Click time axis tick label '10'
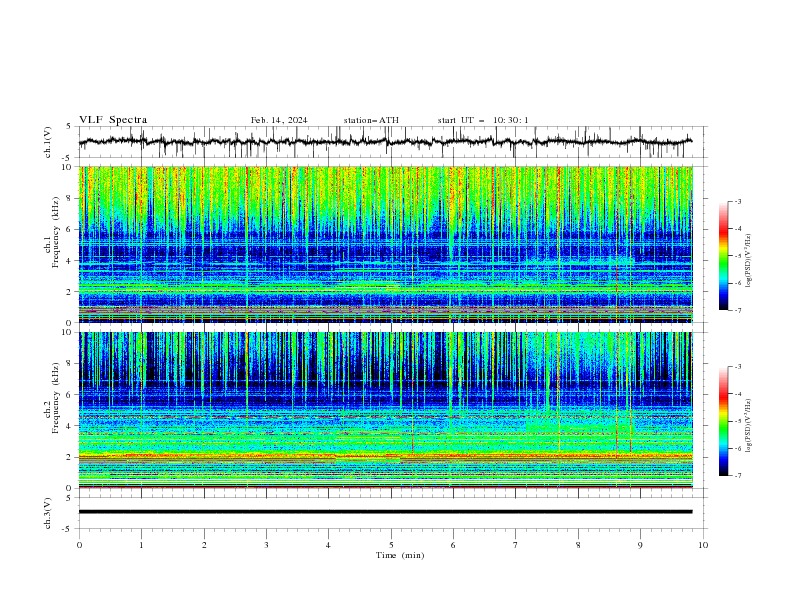Screen dimensions: 792x612 pyautogui.click(x=703, y=545)
